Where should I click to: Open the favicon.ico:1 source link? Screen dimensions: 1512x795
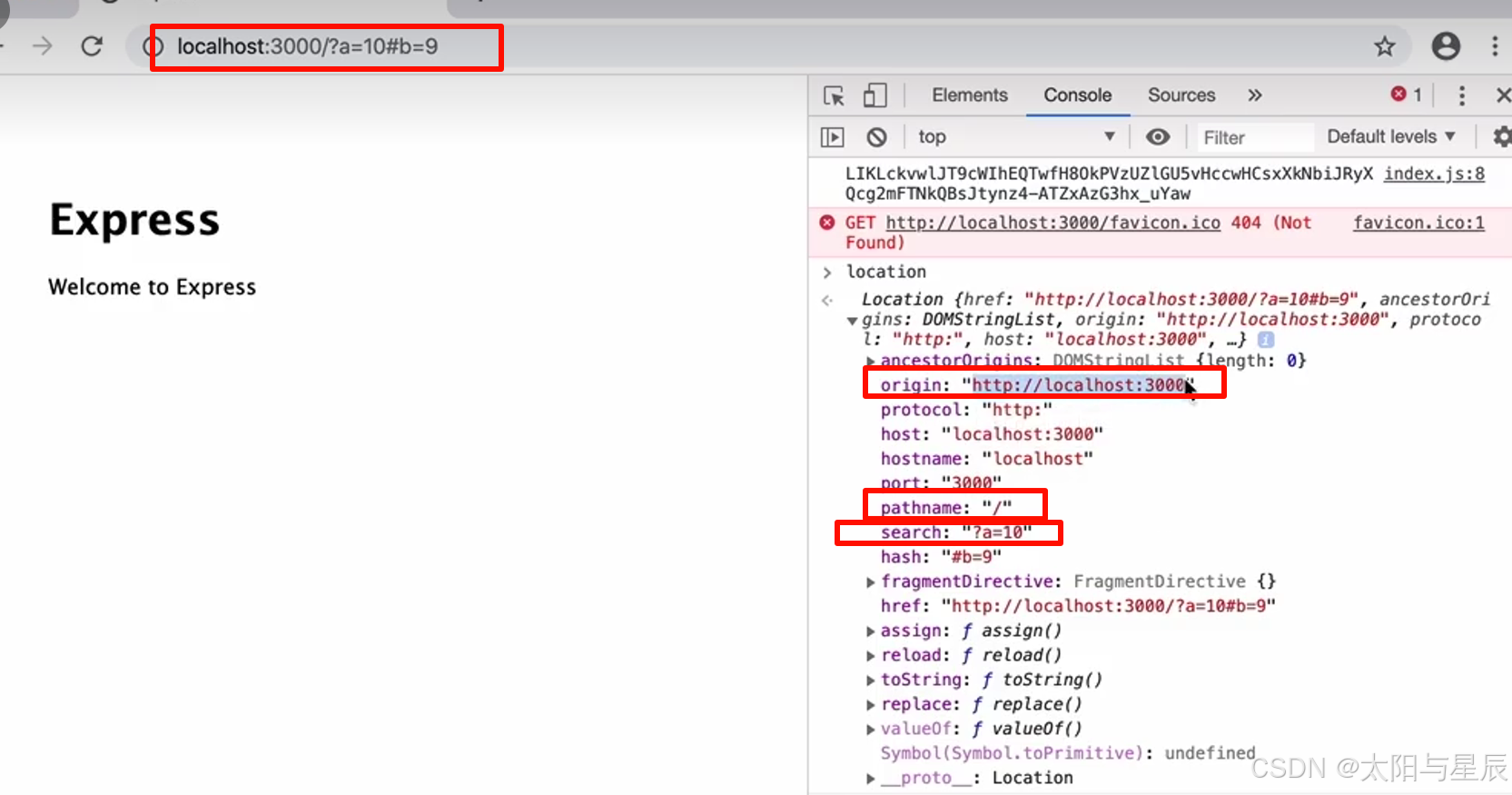point(1418,223)
